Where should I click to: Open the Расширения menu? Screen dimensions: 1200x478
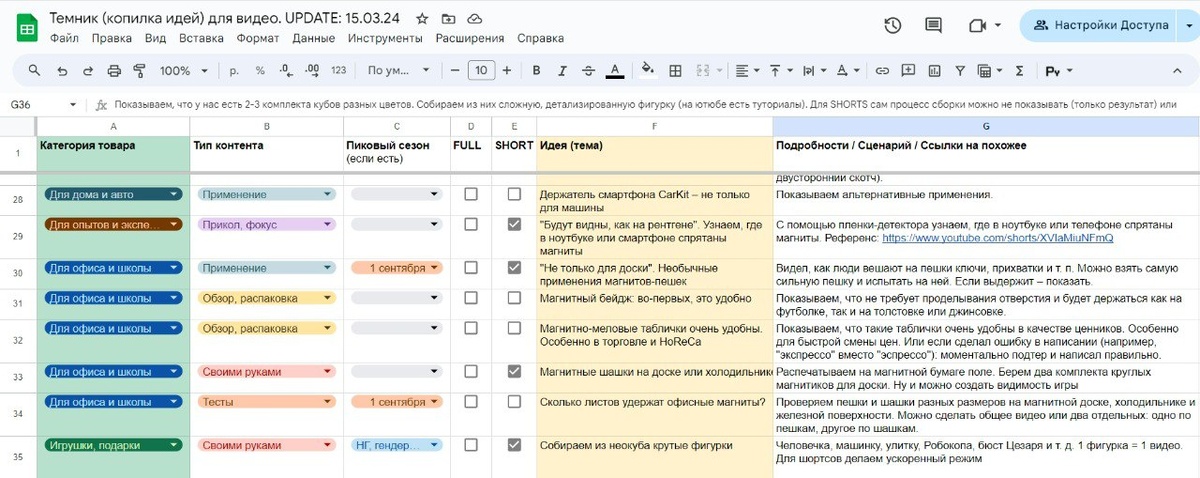470,38
